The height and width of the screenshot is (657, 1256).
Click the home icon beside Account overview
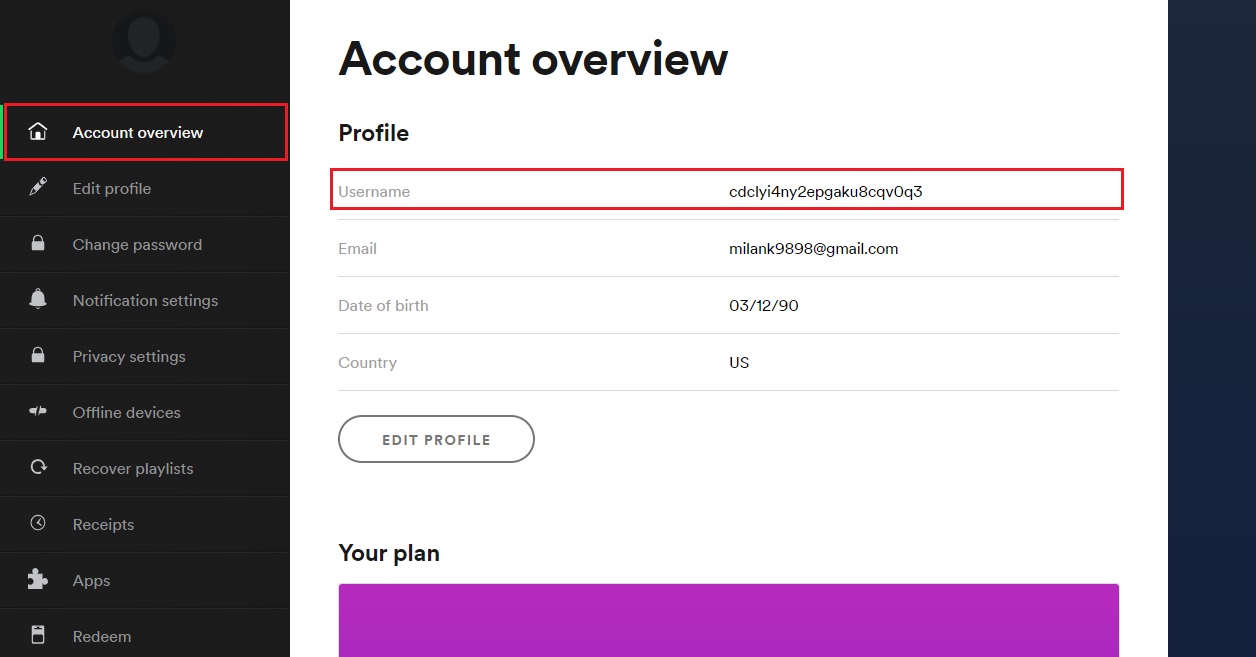pyautogui.click(x=38, y=132)
